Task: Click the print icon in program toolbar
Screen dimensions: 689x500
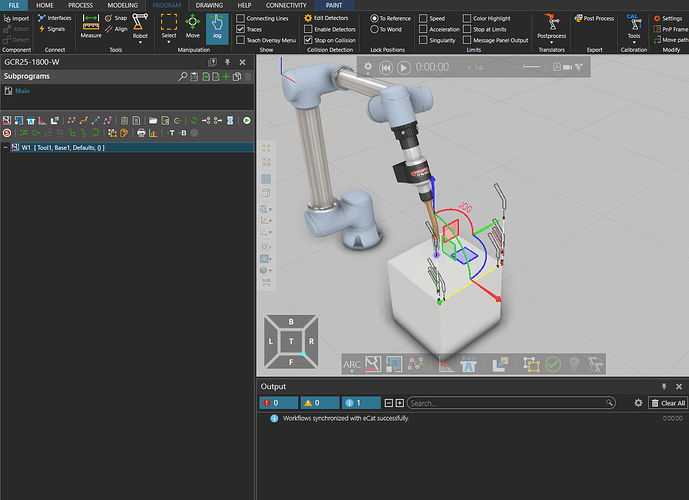Action: click(141, 133)
